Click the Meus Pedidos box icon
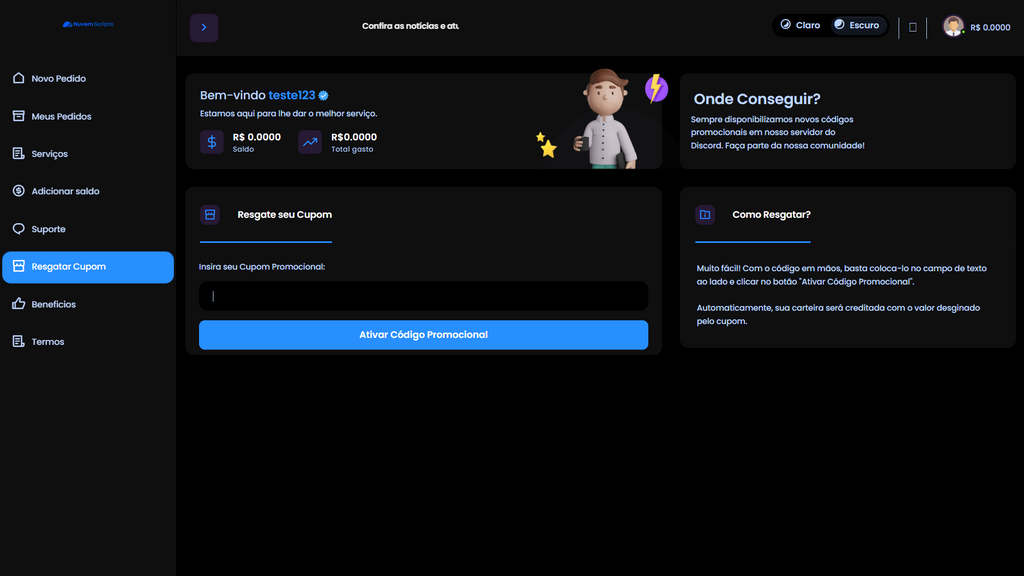The image size is (1024, 576). [x=18, y=116]
